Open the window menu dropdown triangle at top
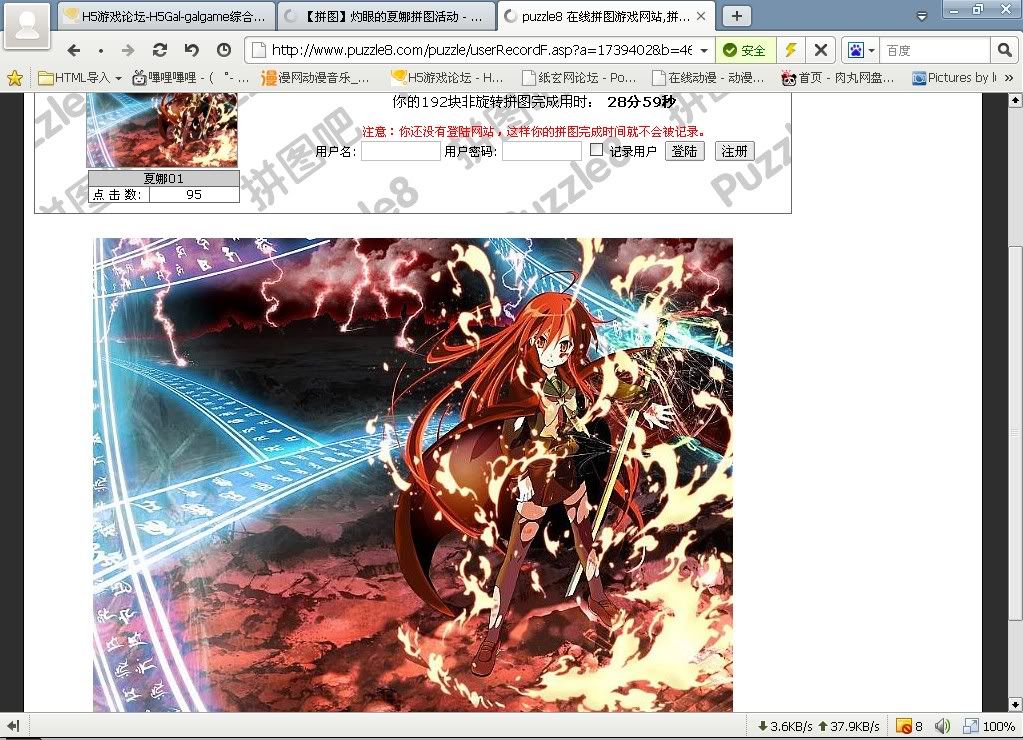Image resolution: width=1023 pixels, height=740 pixels. point(922,16)
